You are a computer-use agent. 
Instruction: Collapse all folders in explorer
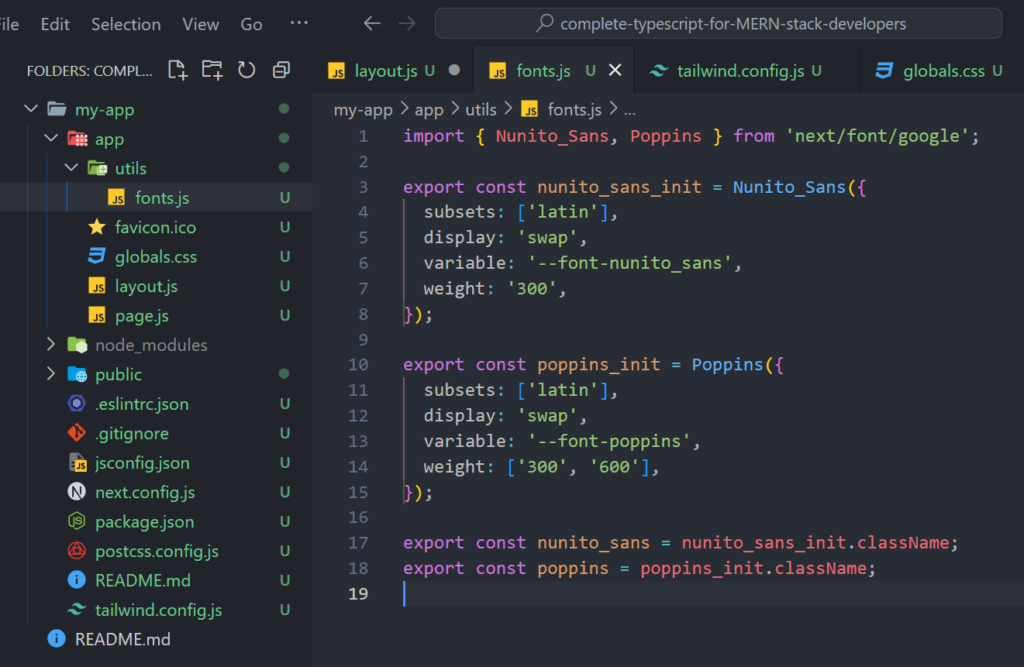pyautogui.click(x=281, y=70)
